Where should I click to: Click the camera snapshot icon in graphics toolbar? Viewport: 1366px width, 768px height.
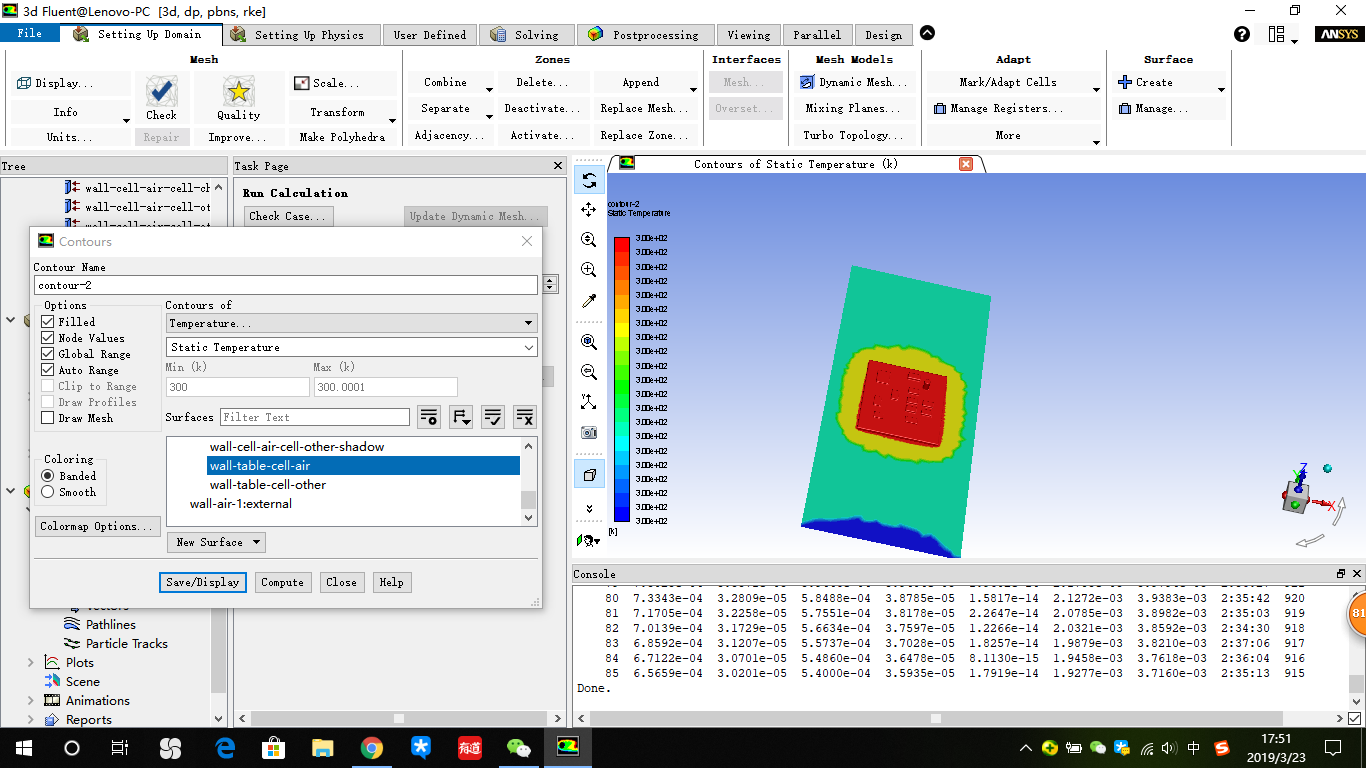coord(588,434)
